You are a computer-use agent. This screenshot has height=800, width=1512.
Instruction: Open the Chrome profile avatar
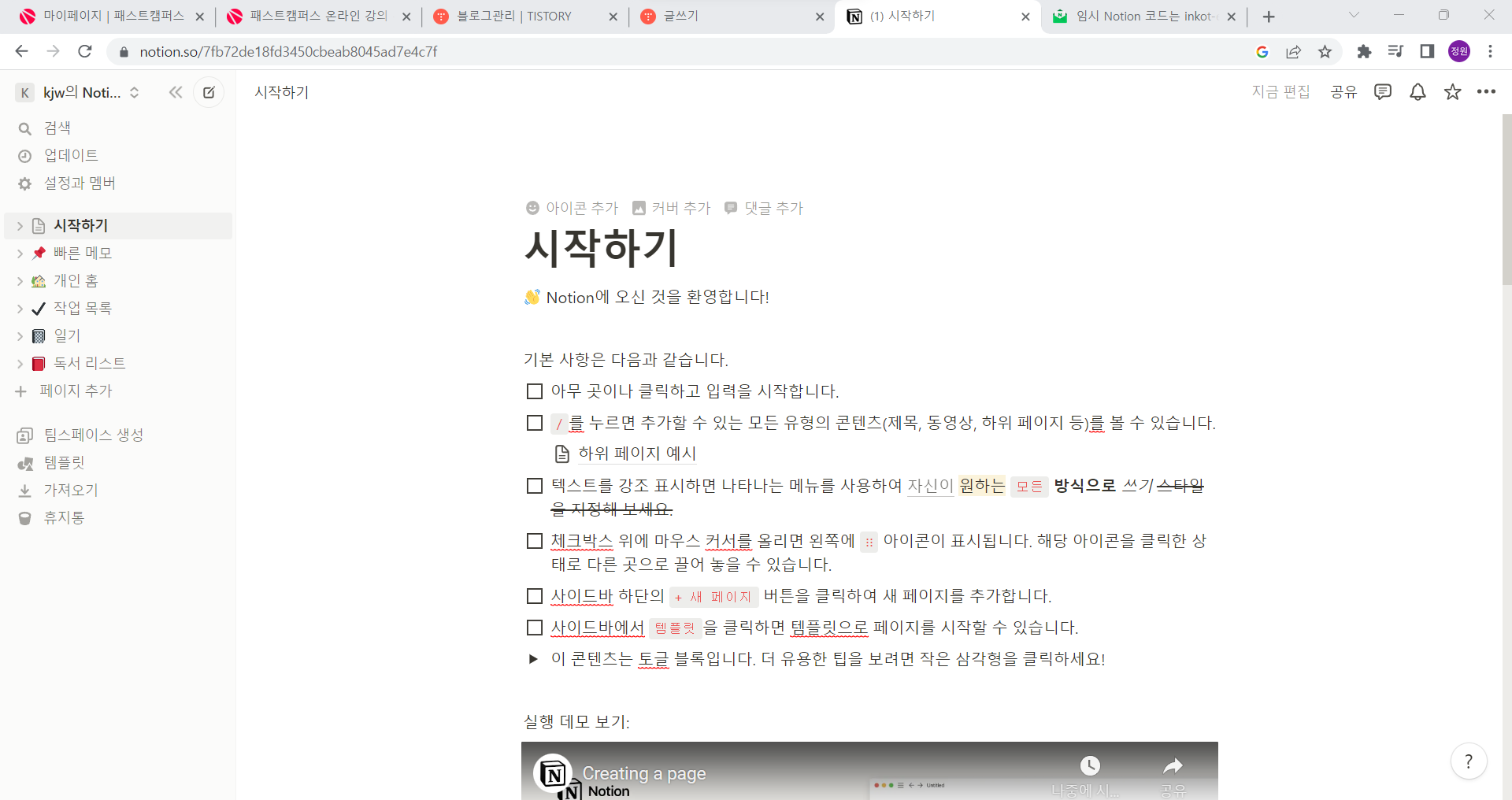[x=1459, y=51]
